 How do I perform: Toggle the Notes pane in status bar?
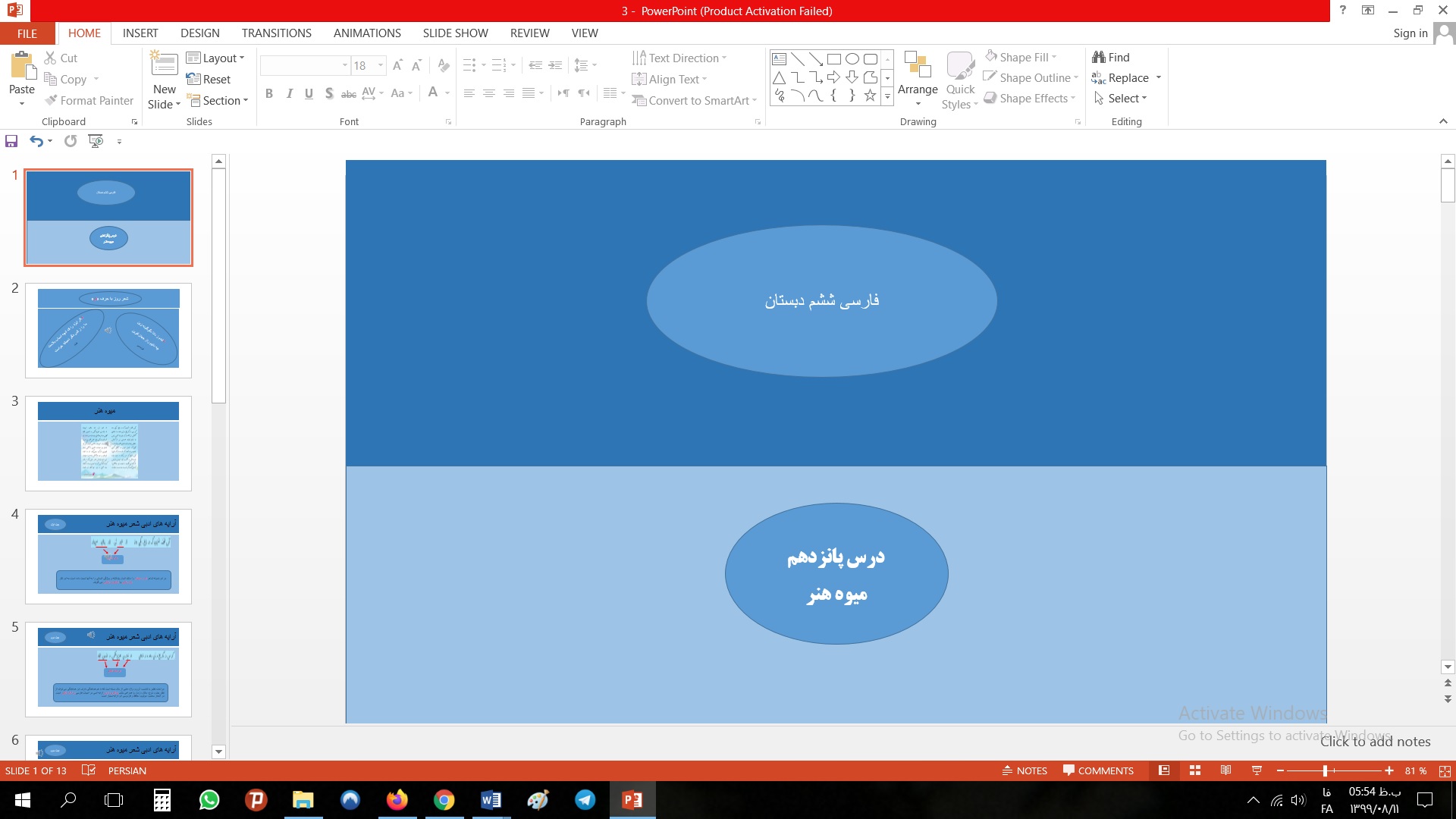tap(1025, 770)
